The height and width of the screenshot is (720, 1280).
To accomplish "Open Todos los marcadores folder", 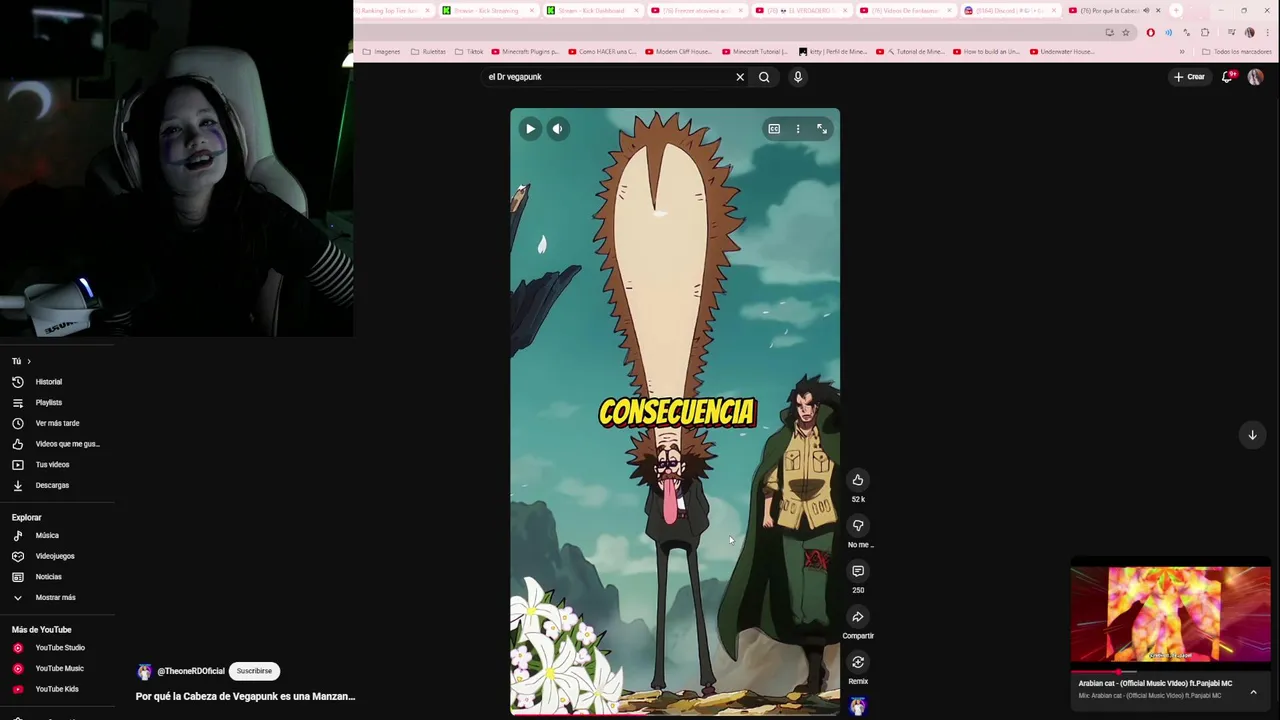I will pyautogui.click(x=1237, y=51).
